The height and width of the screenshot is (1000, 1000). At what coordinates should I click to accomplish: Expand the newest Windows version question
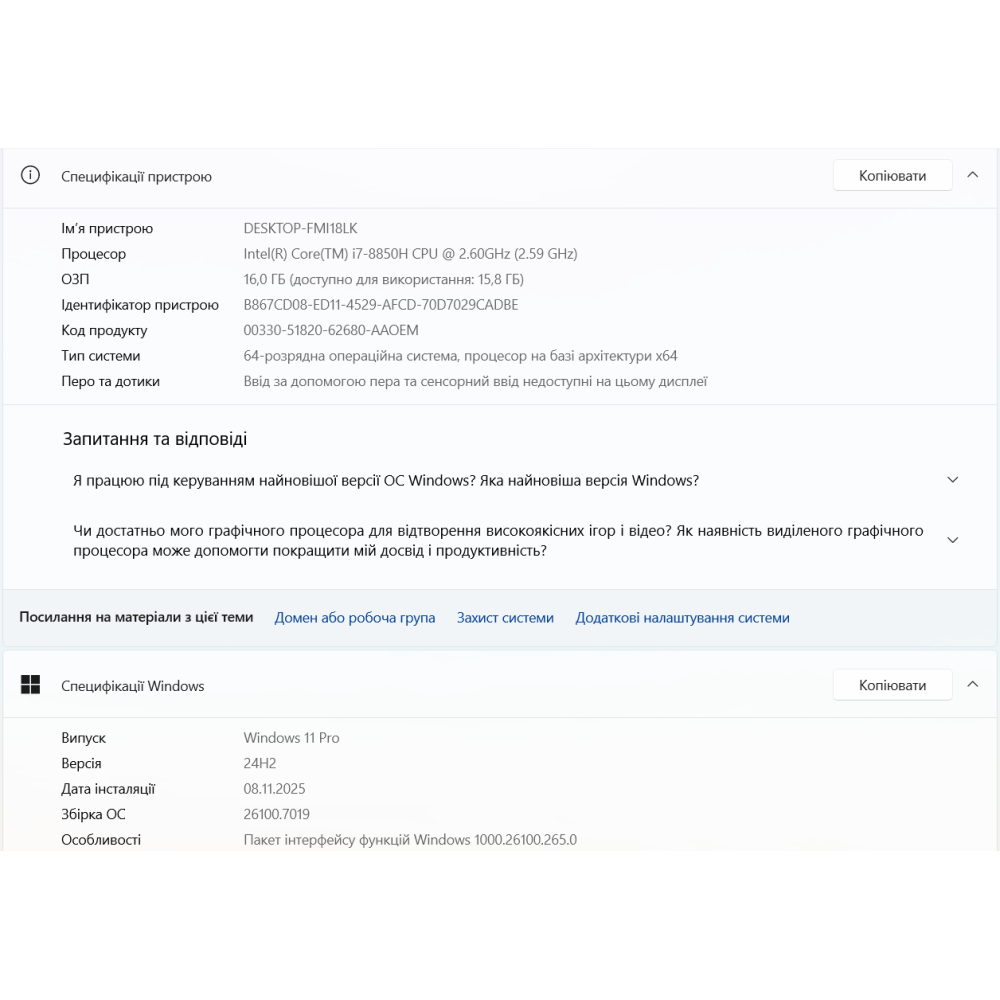(952, 480)
